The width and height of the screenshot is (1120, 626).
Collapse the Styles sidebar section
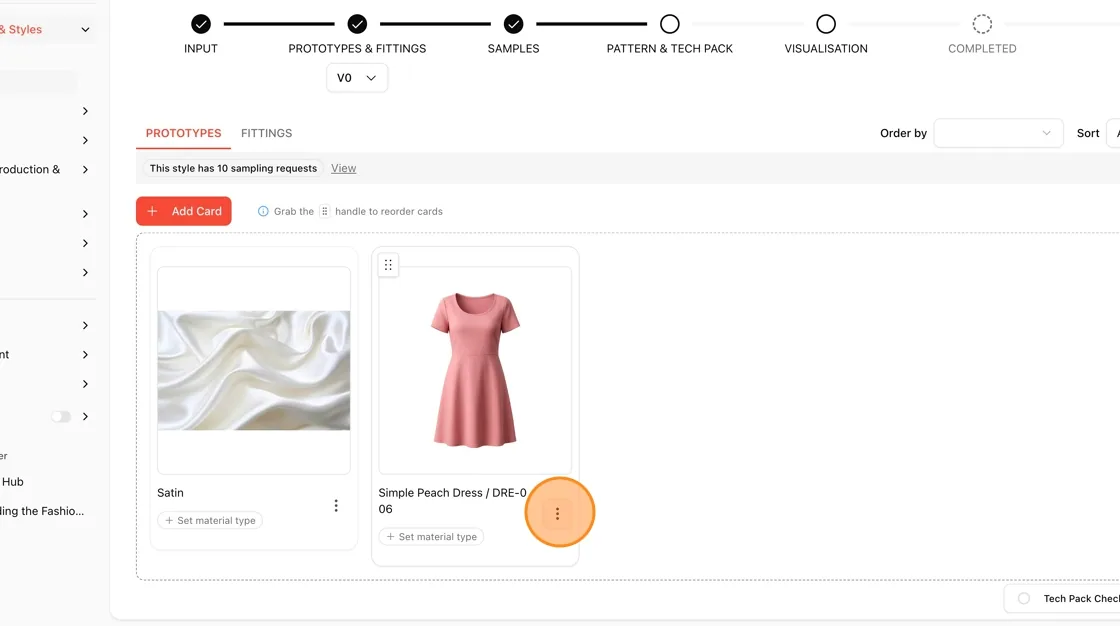coord(85,30)
